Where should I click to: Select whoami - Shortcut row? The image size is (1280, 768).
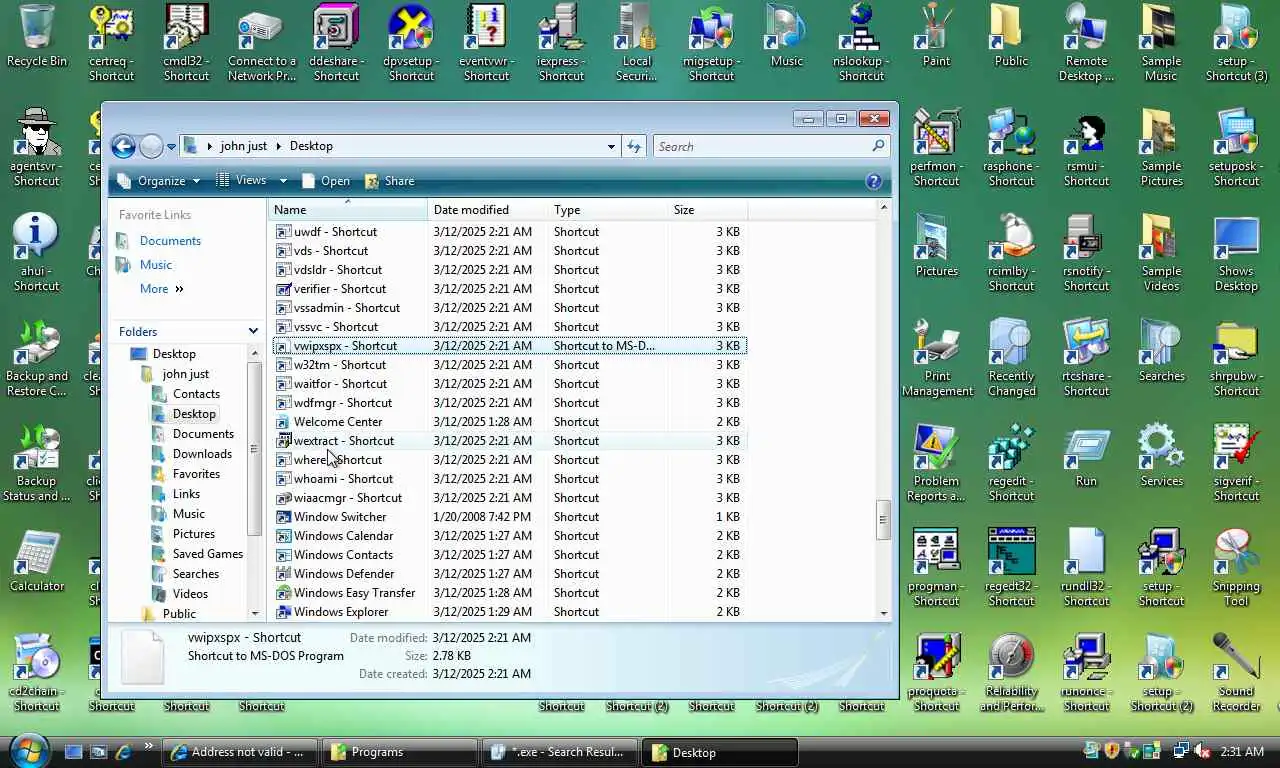508,479
